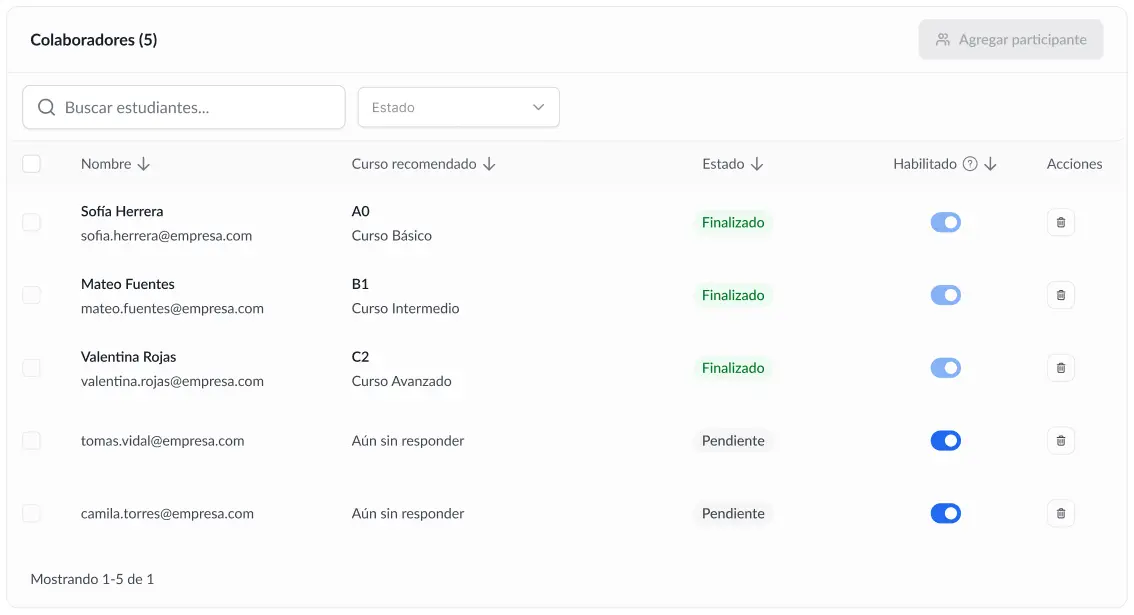The image size is (1134, 615).
Task: Click the Habilitado column header label
Action: coord(925,164)
